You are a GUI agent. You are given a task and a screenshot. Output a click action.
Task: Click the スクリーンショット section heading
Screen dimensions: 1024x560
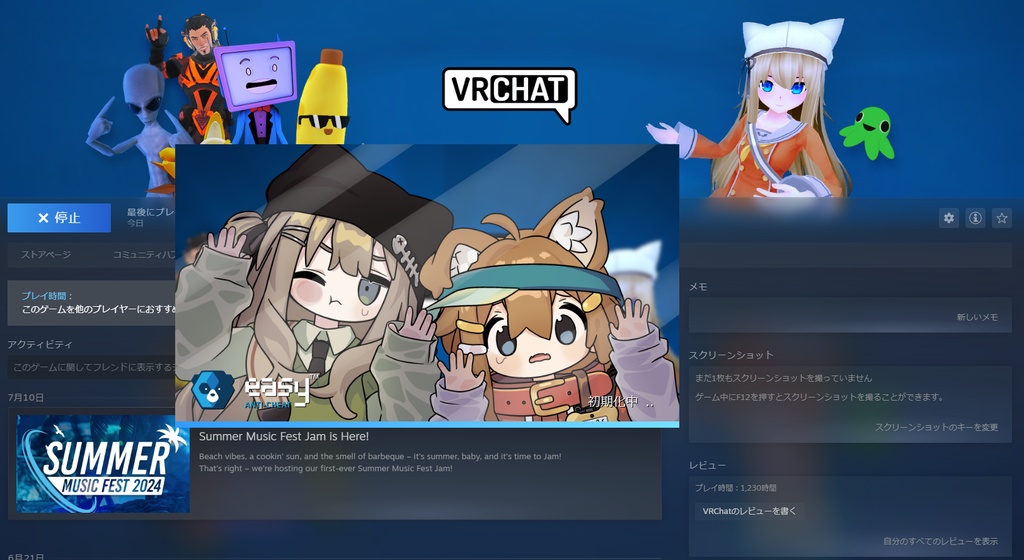click(x=731, y=355)
